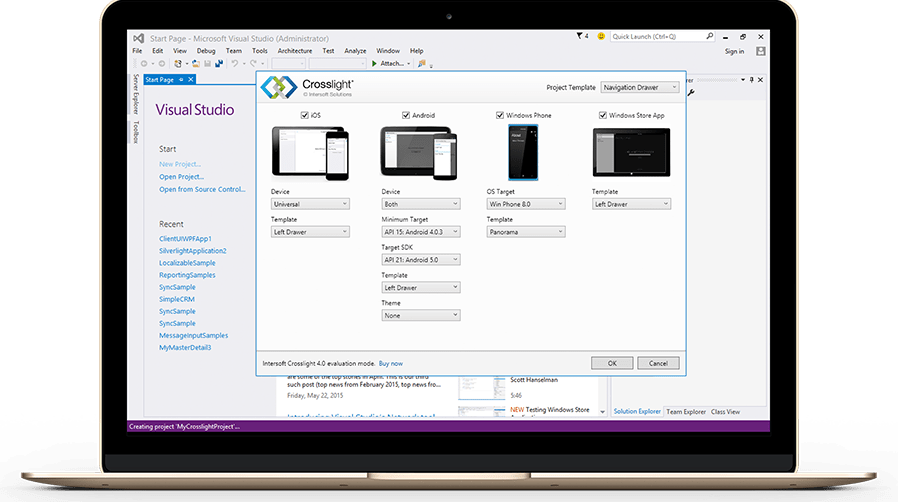Open the Minimum Target API 15 dropdown
898x502 pixels.
coord(420,232)
